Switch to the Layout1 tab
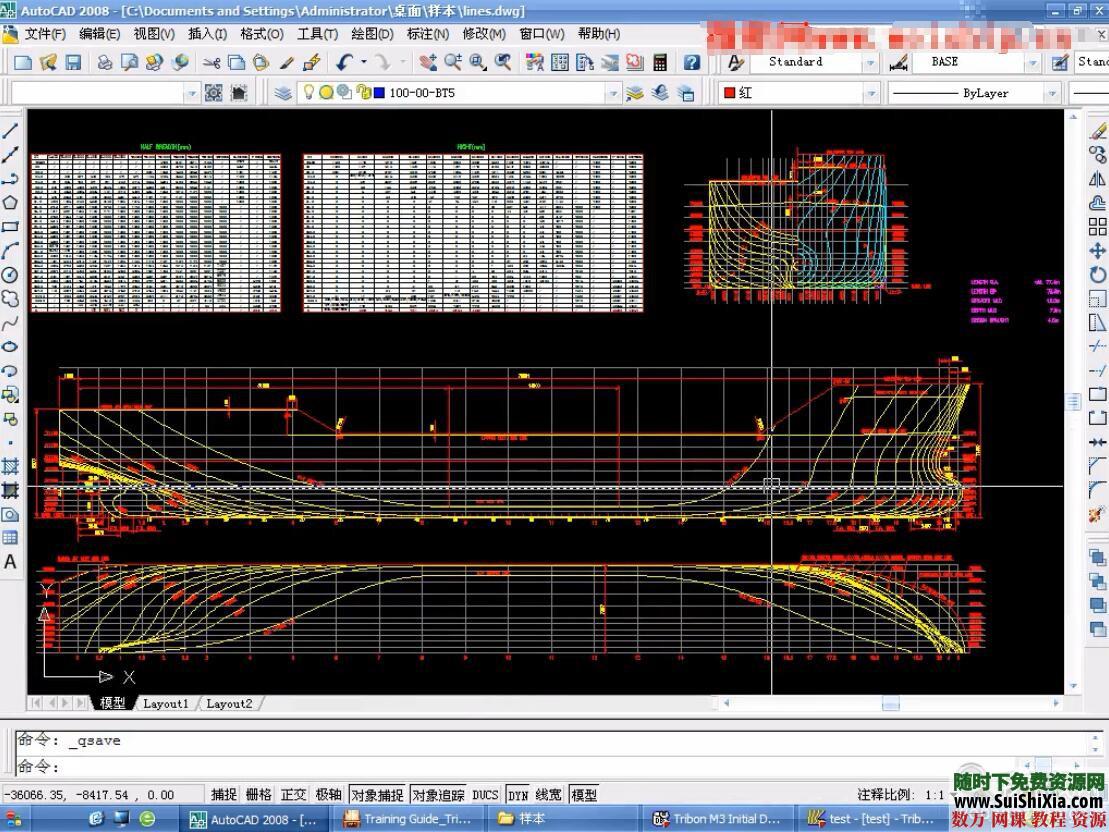Image resolution: width=1109 pixels, height=832 pixels. click(165, 704)
